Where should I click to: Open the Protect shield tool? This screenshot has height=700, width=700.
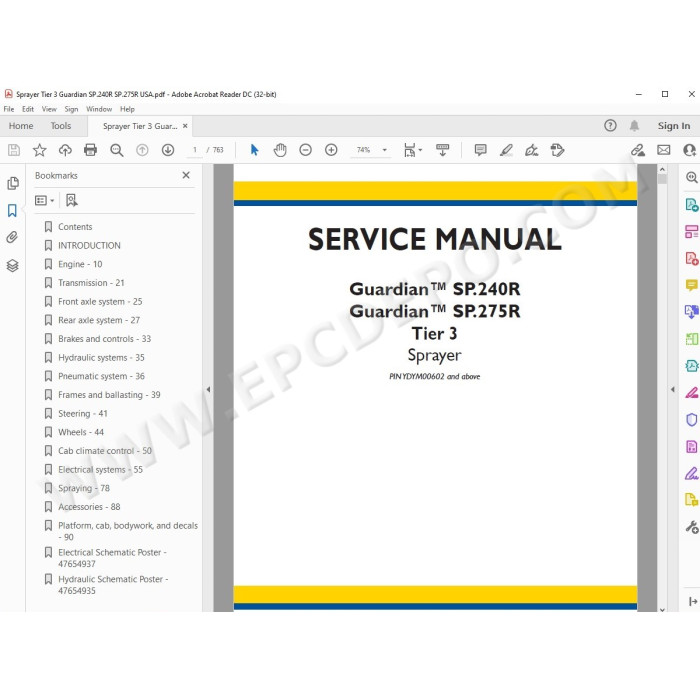pos(692,420)
